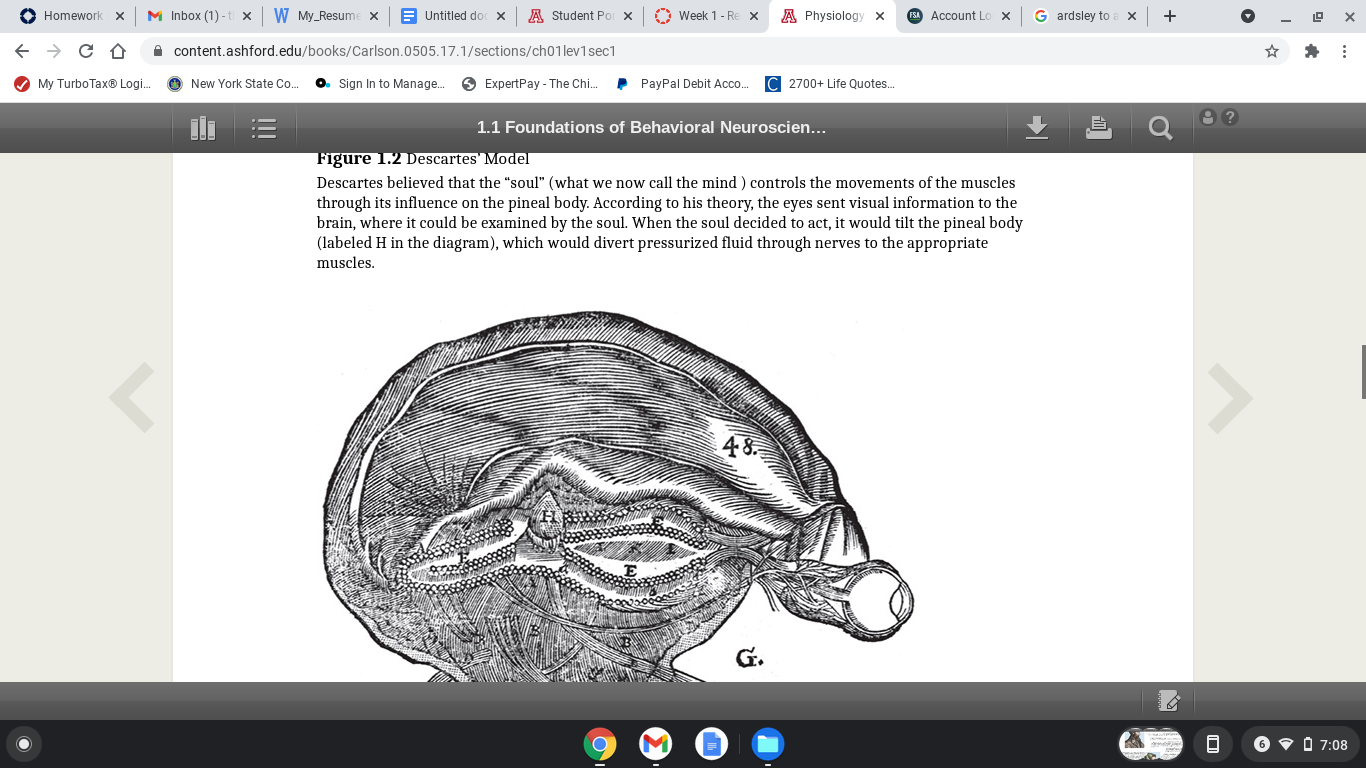Open the Extensions puzzle icon
1366x768 pixels.
coord(1312,51)
